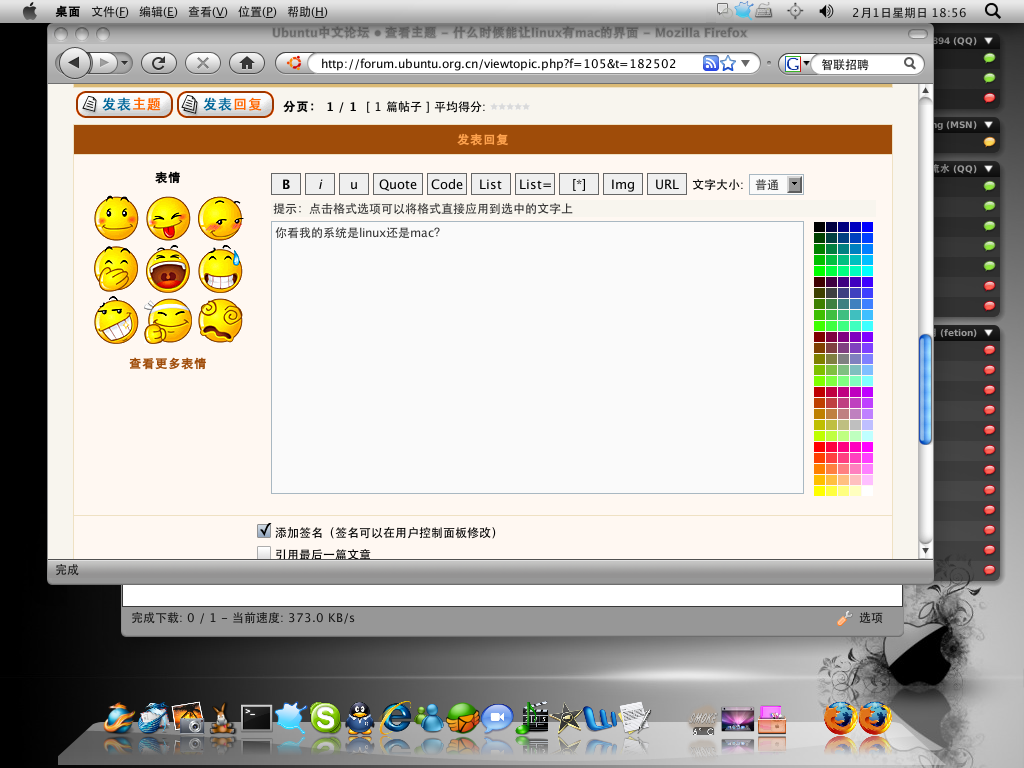Image resolution: width=1024 pixels, height=768 pixels.
Task: Open the photo camera app in the dock
Action: coord(189,718)
